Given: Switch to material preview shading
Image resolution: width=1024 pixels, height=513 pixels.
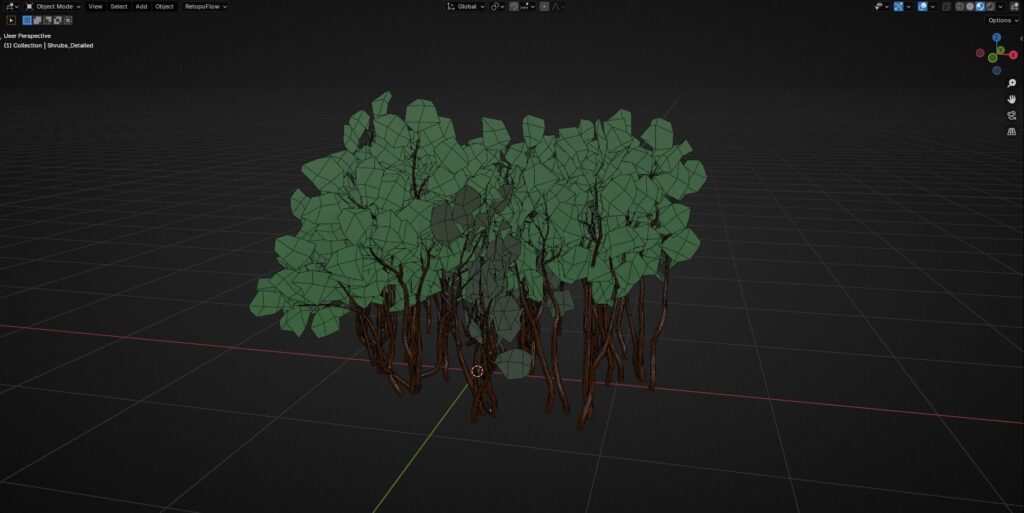Looking at the screenshot, I should tap(980, 6).
